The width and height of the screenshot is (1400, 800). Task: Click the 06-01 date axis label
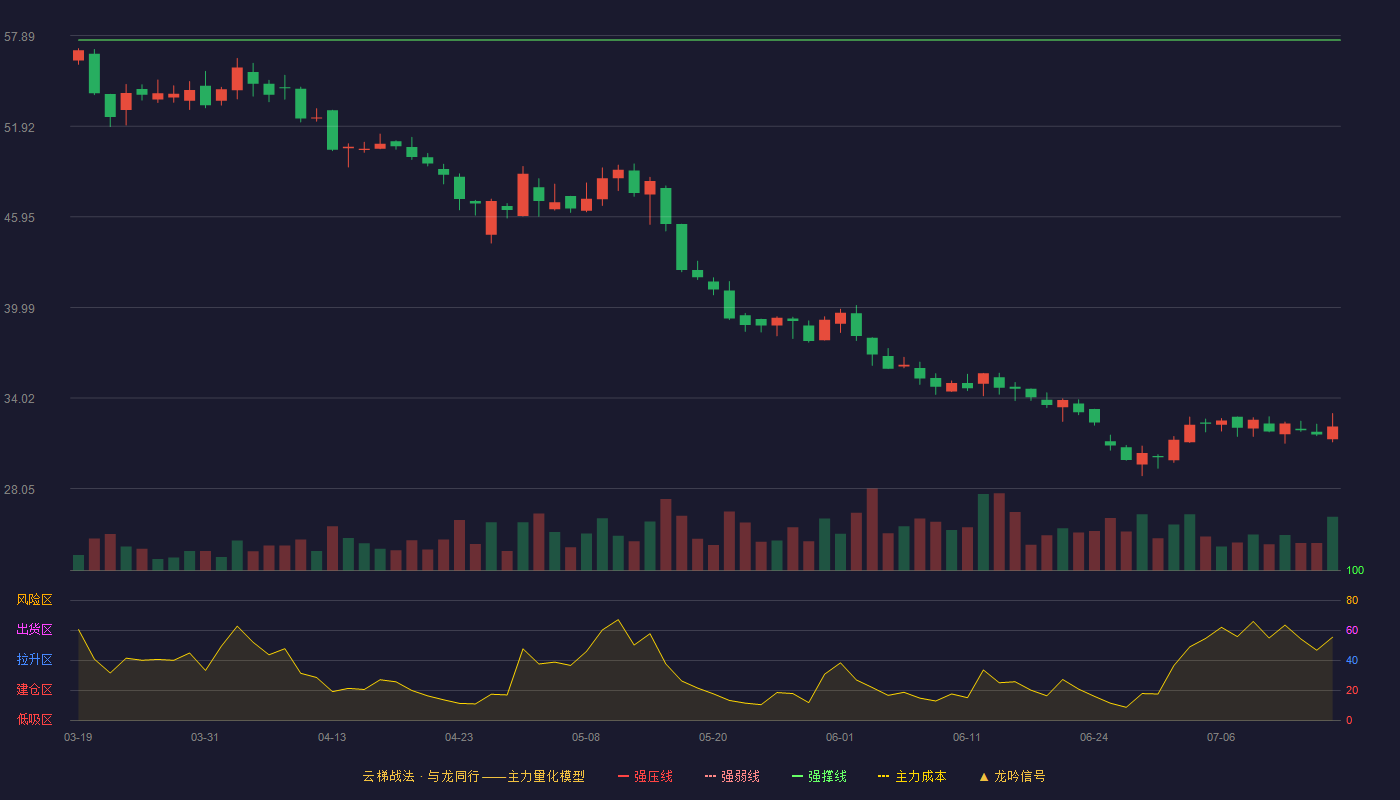coord(840,737)
